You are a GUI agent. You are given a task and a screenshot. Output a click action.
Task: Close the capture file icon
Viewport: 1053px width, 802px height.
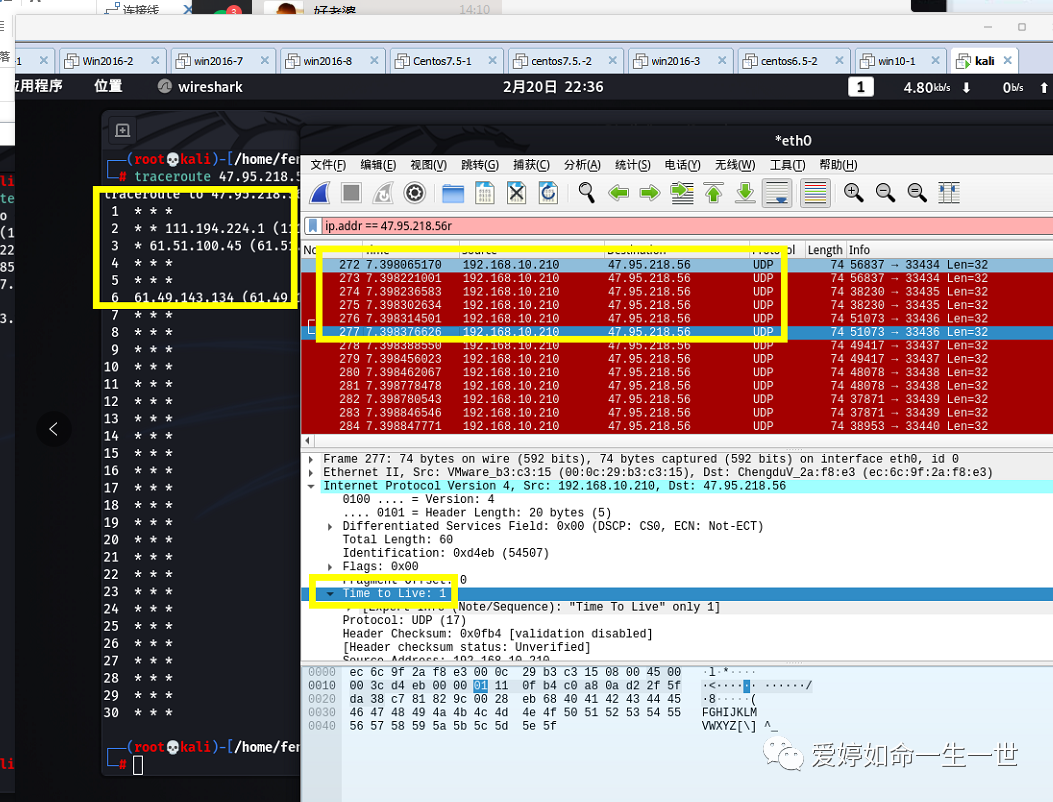point(516,193)
